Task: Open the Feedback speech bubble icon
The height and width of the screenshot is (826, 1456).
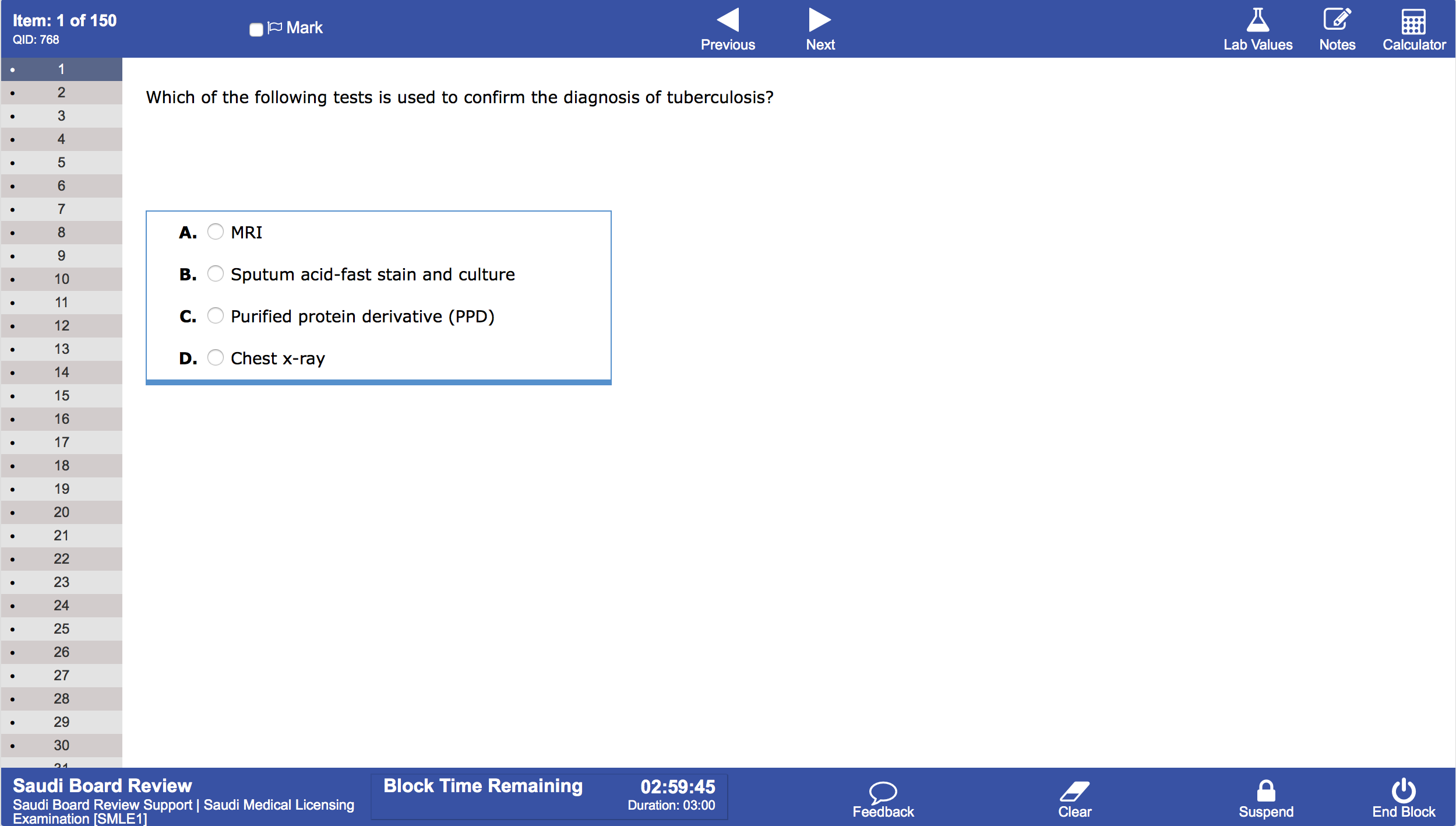Action: (883, 792)
